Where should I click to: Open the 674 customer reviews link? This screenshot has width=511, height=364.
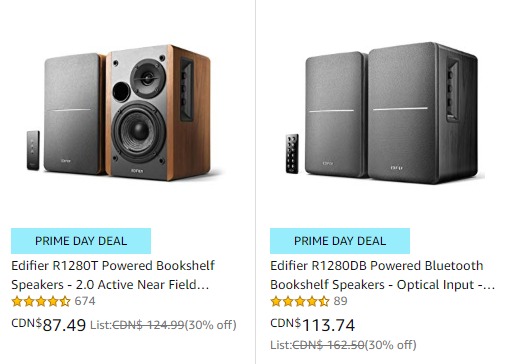coord(85,301)
